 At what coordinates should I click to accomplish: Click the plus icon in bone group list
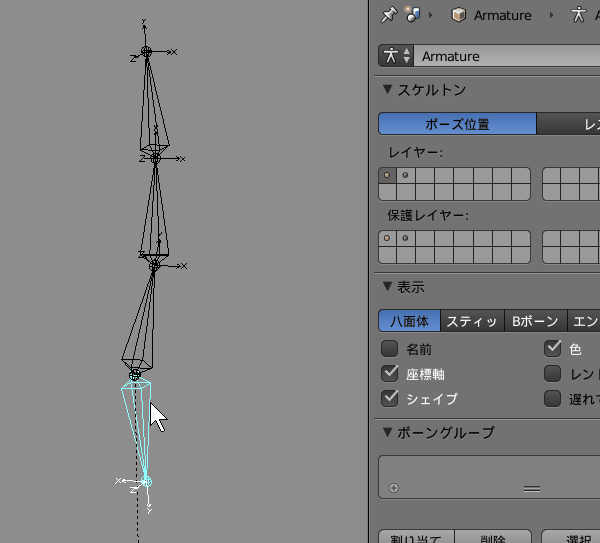click(394, 488)
